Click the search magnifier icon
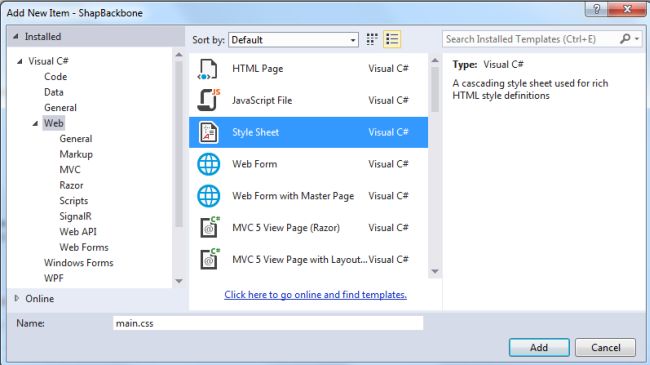 [625, 39]
